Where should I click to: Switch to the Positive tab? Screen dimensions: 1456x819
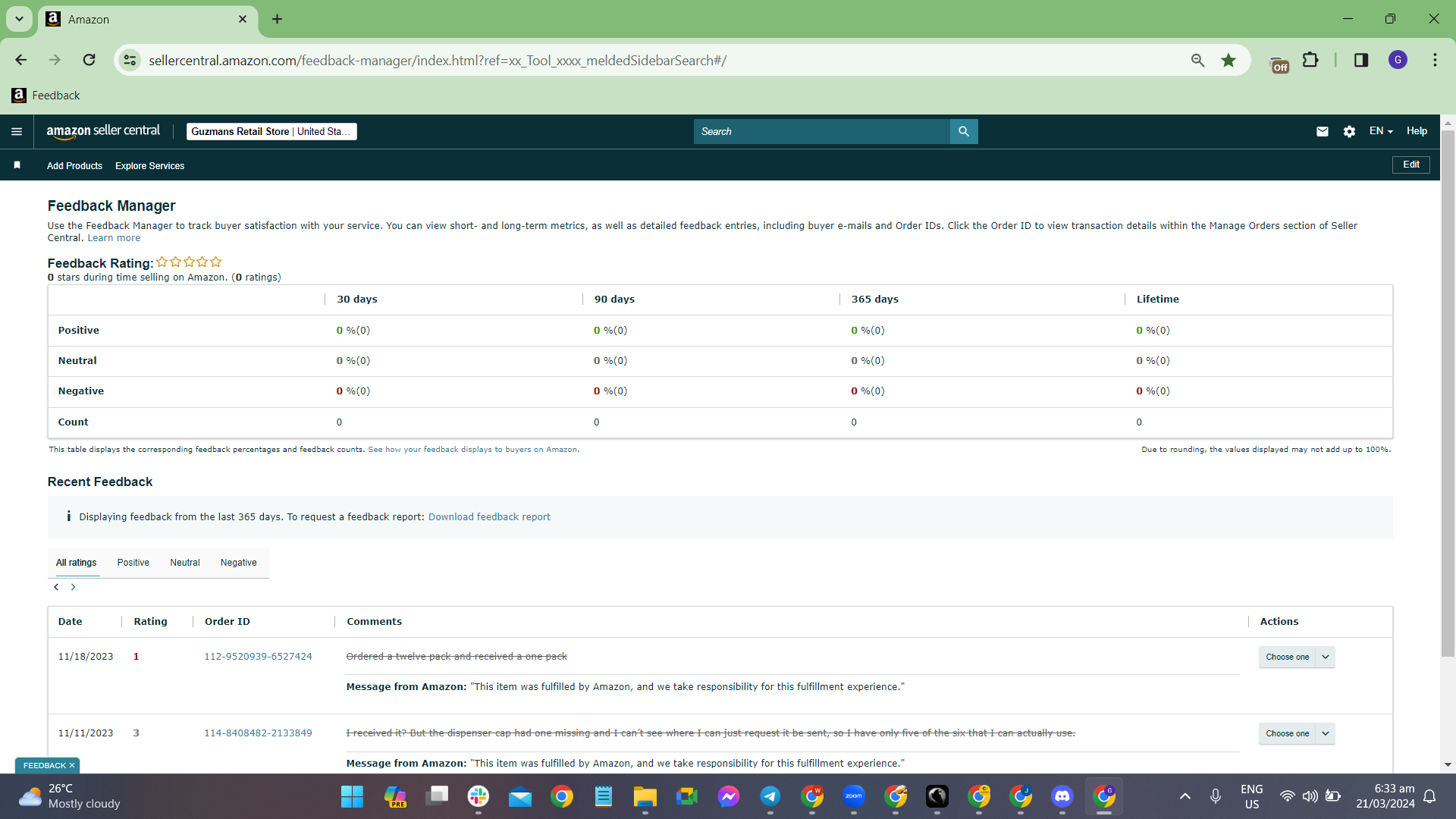[x=133, y=563]
